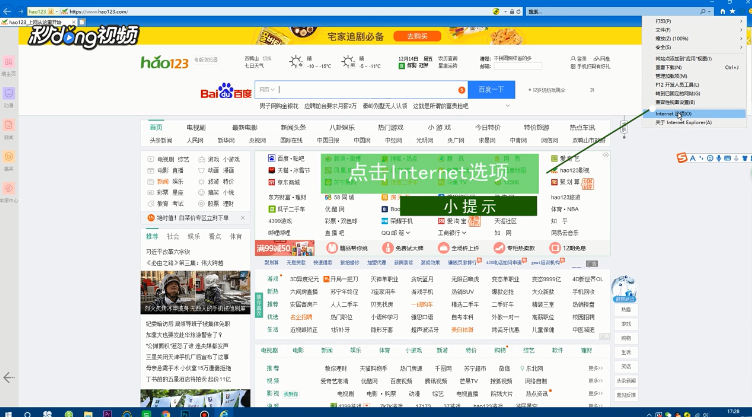Click the IE forward arrow button
The image size is (752, 417).
[x=20, y=11]
